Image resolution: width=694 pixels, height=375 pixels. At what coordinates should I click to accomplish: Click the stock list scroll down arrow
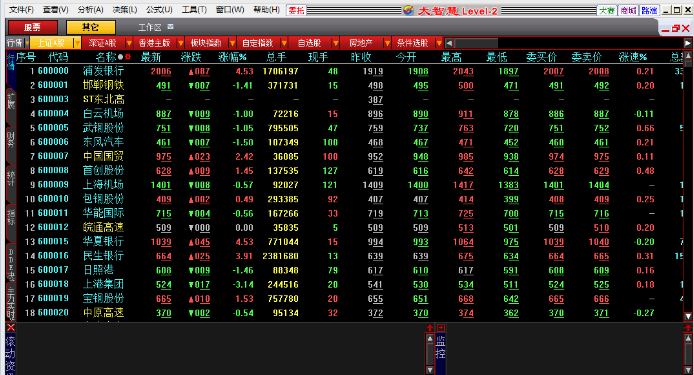click(x=688, y=317)
